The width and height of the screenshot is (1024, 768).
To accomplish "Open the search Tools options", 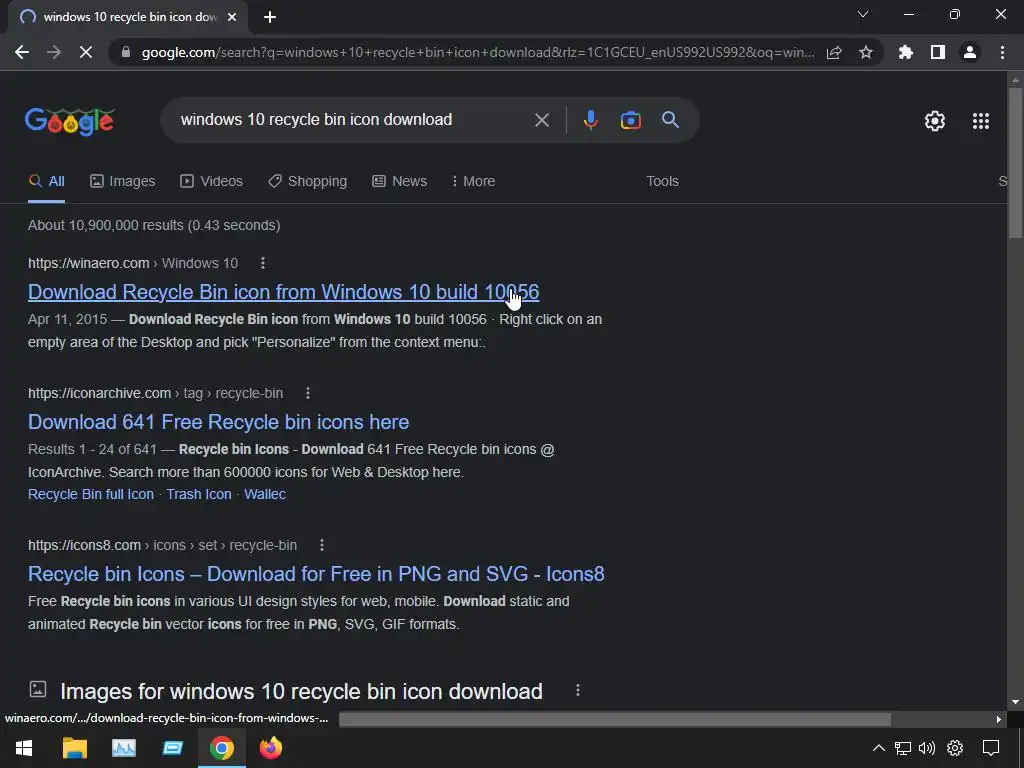I will click(662, 181).
